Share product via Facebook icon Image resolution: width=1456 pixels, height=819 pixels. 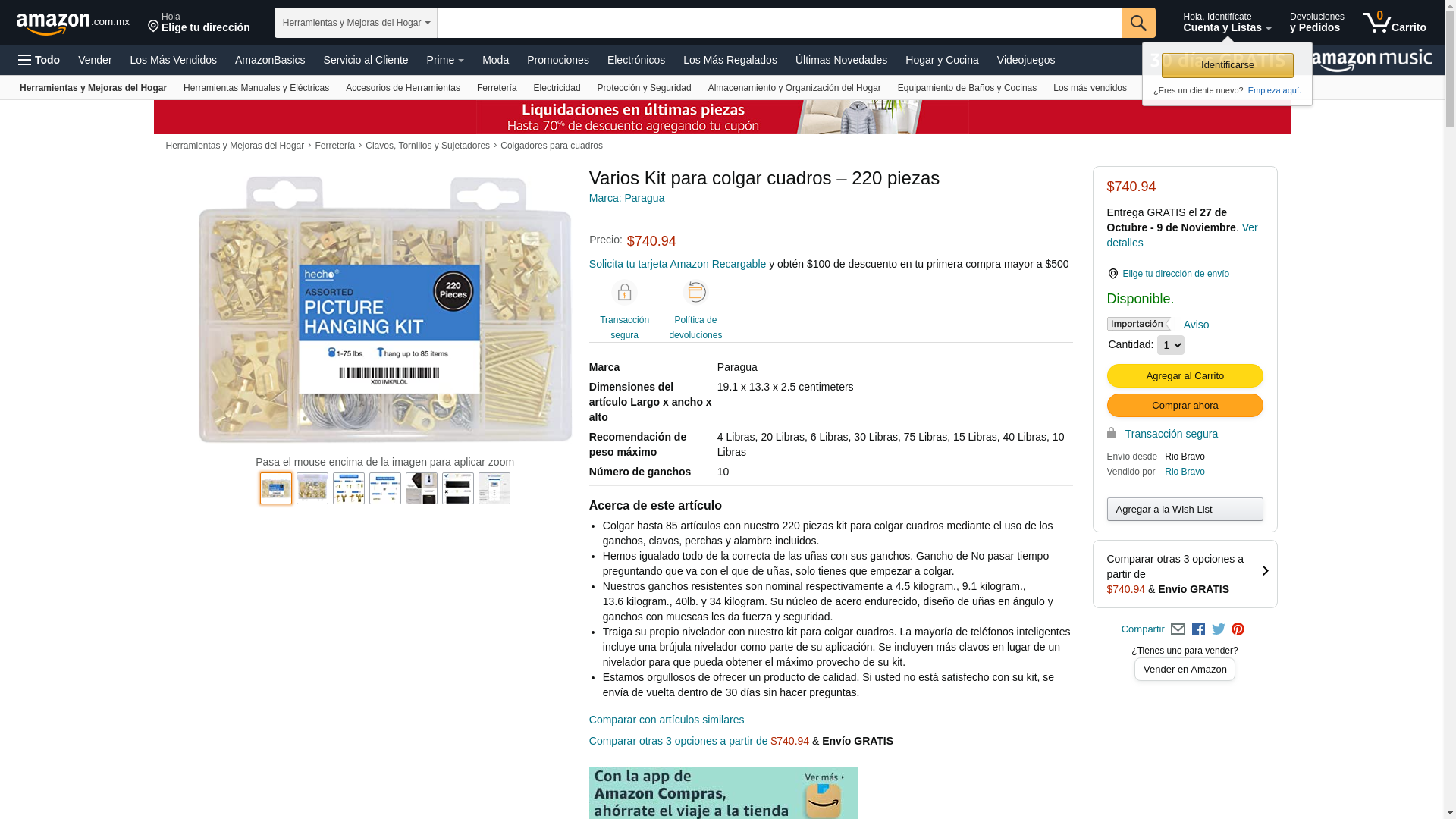pos(1198,629)
